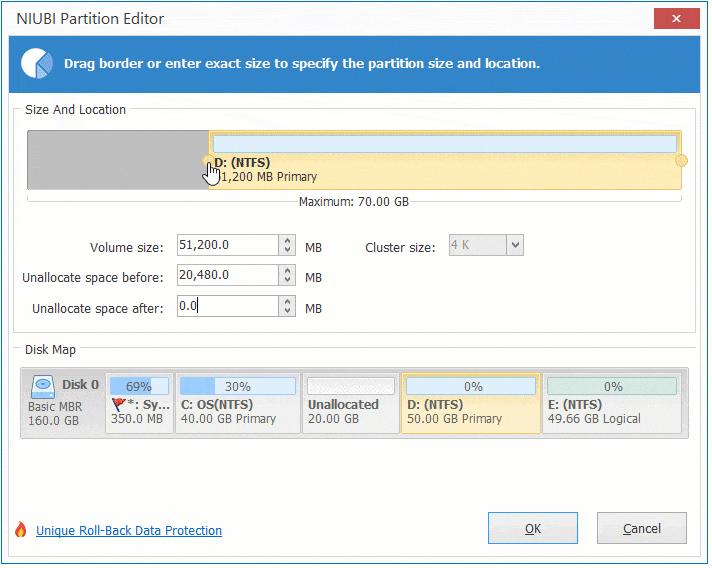
Task: Click the gray unallocated area in size bar
Action: (117, 161)
